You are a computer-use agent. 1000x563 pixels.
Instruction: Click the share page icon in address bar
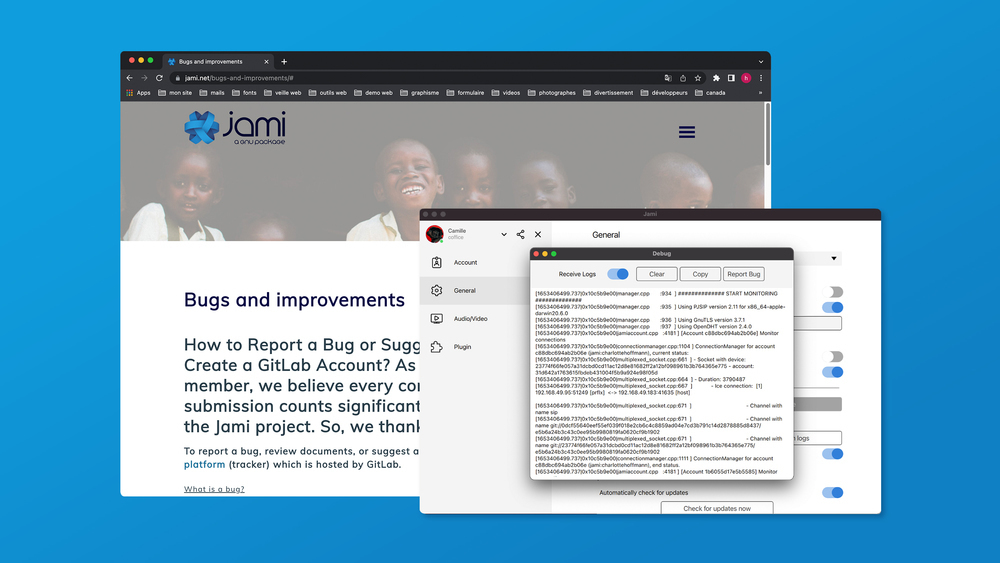coord(683,78)
